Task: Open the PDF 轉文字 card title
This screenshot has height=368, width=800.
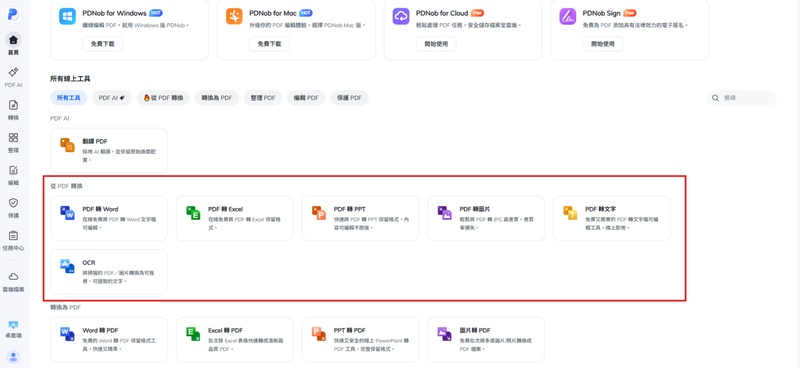Action: (x=601, y=209)
